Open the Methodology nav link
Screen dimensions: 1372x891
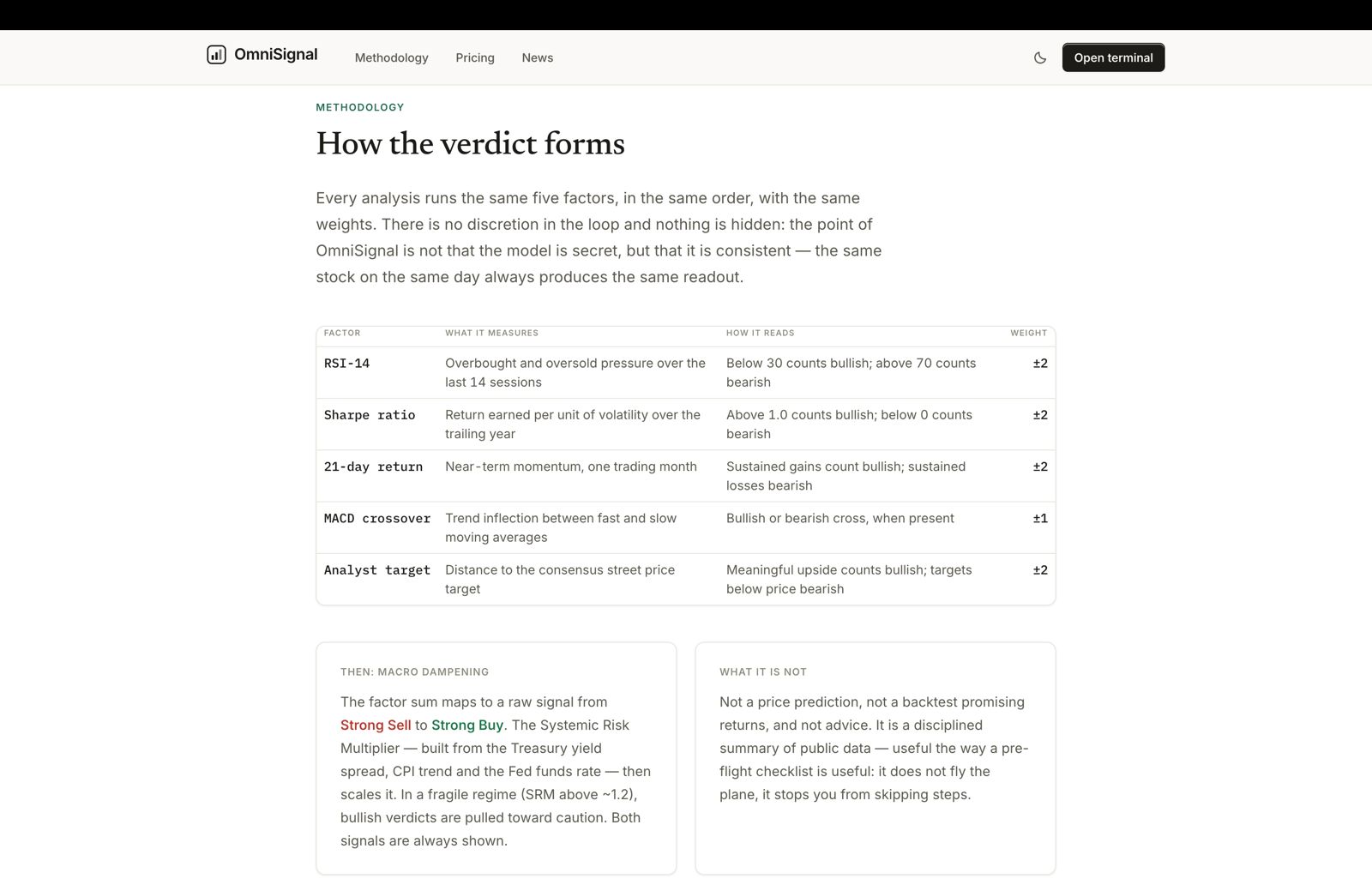(391, 57)
